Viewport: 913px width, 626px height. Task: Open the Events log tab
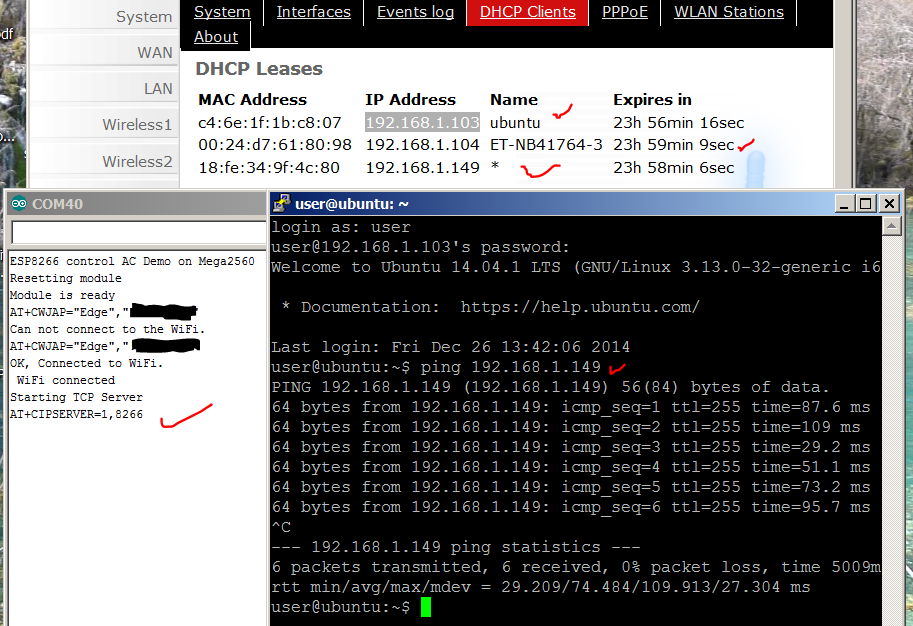point(415,12)
